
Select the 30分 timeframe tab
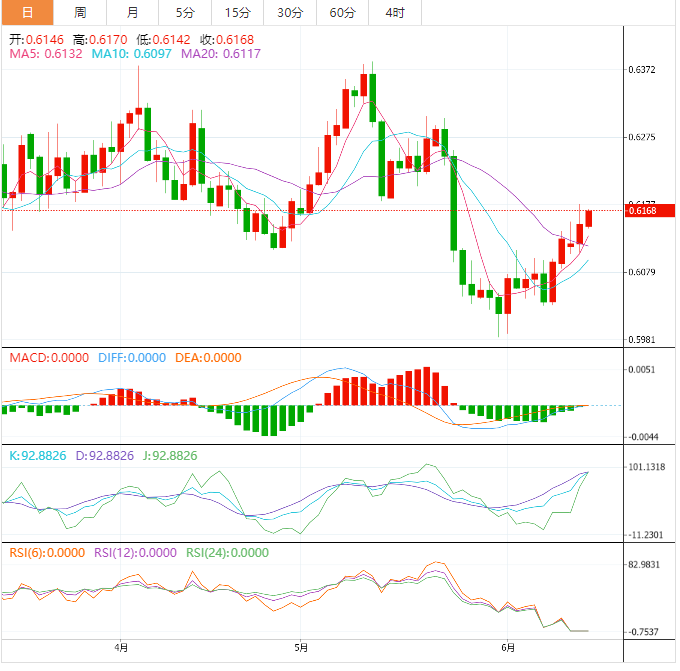point(290,12)
